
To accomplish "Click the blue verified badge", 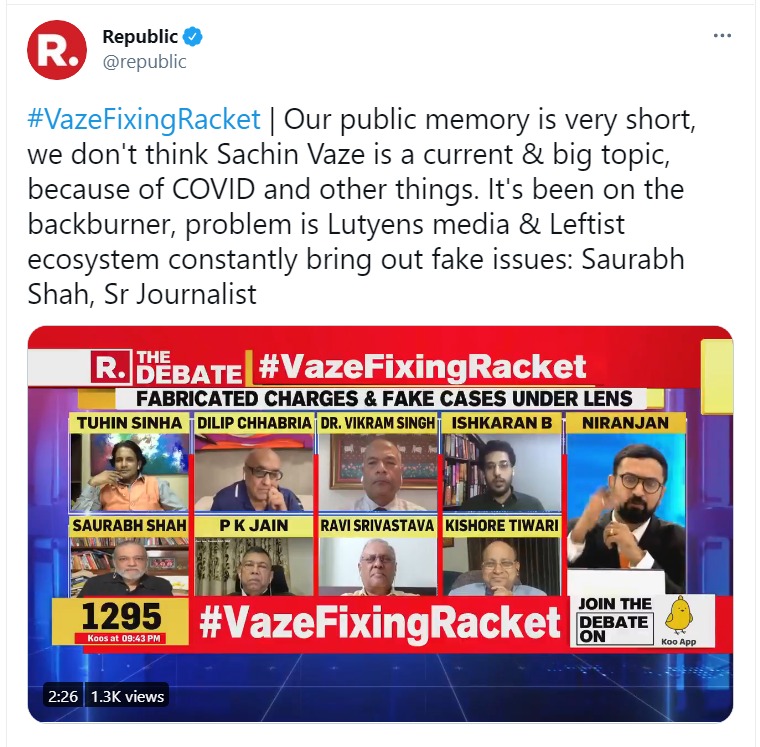I will tap(193, 37).
